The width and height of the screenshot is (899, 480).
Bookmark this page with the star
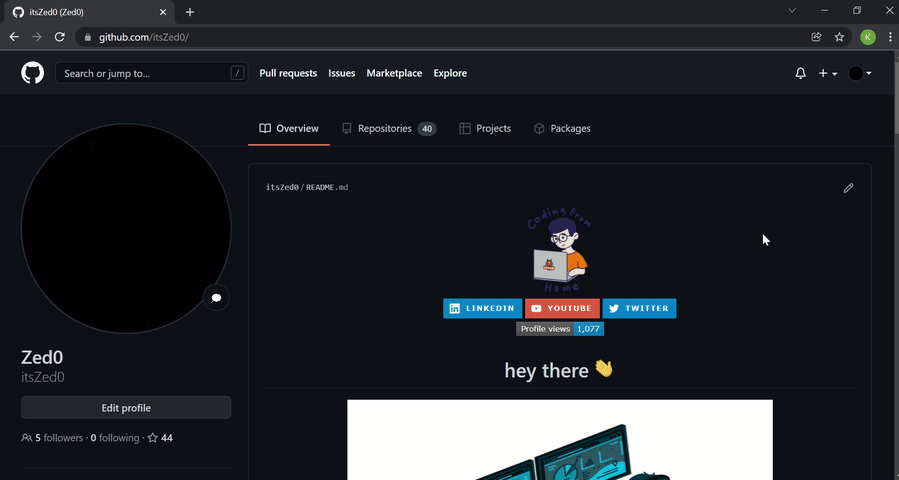pyautogui.click(x=839, y=37)
